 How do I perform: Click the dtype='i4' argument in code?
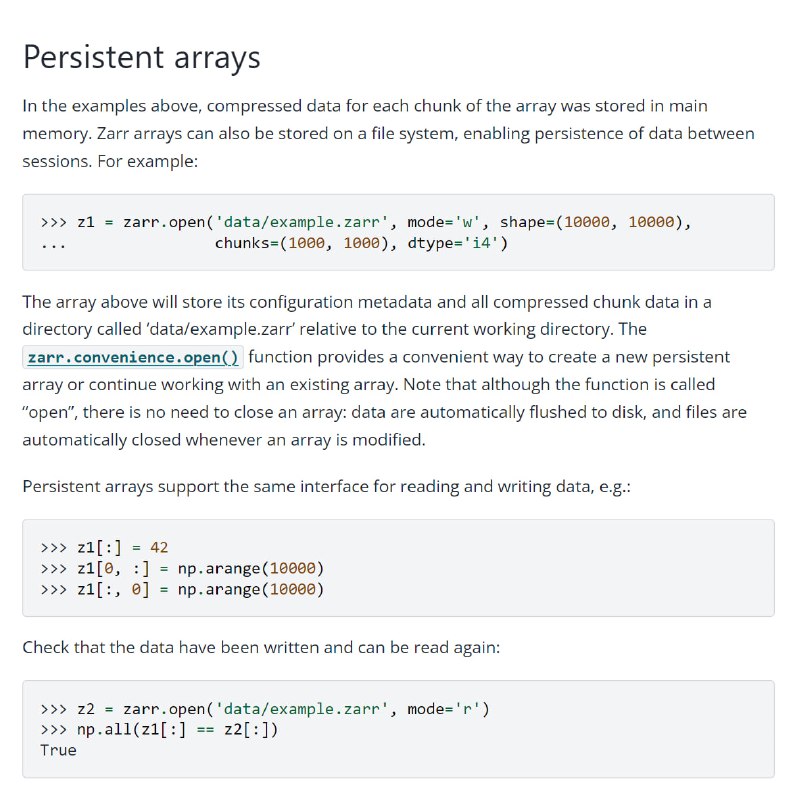(458, 243)
